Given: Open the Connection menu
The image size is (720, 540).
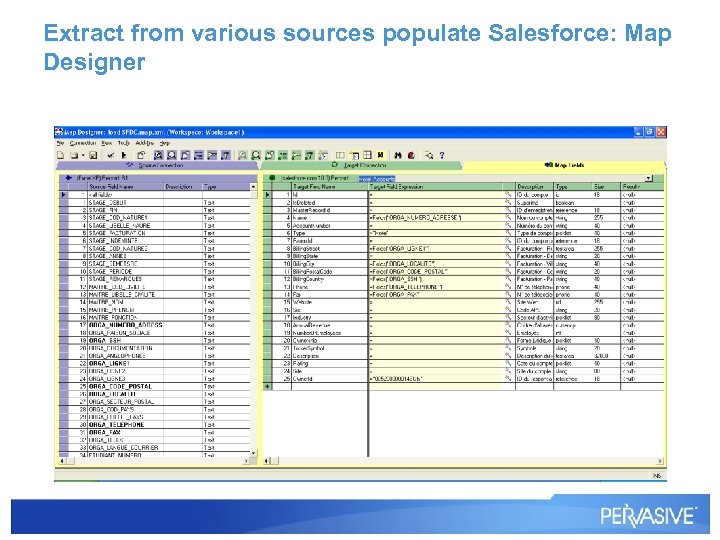Looking at the screenshot, I should [83, 143].
